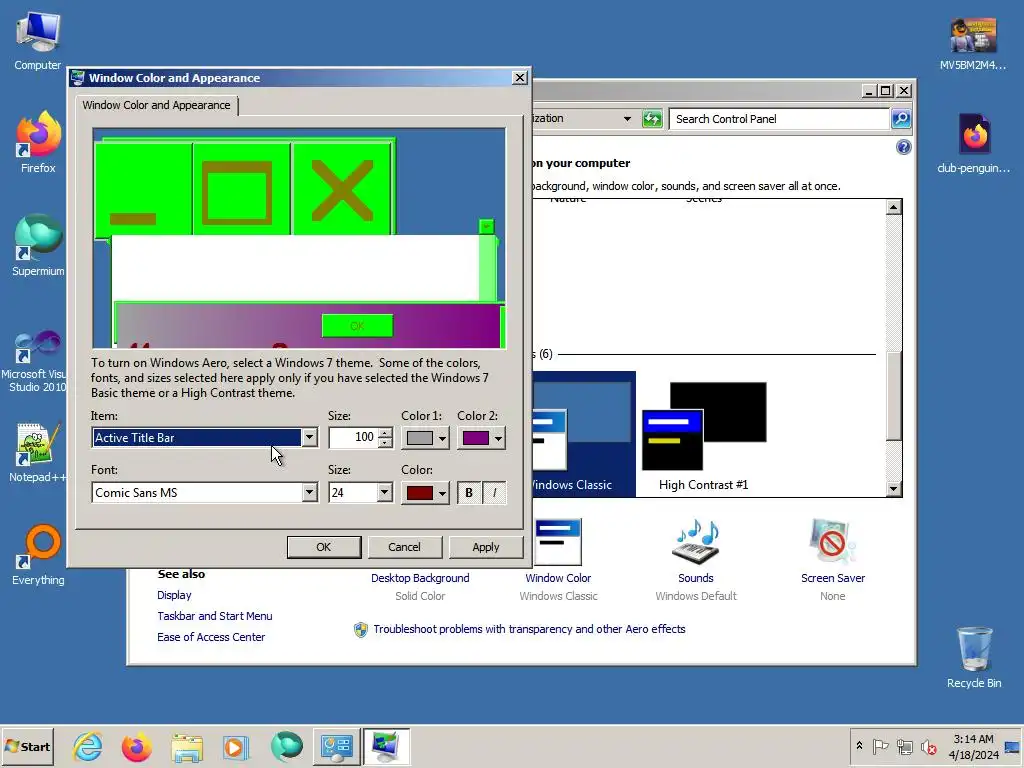Screen dimensions: 1024x768
Task: Click the Screen Saver icon
Action: 832,542
